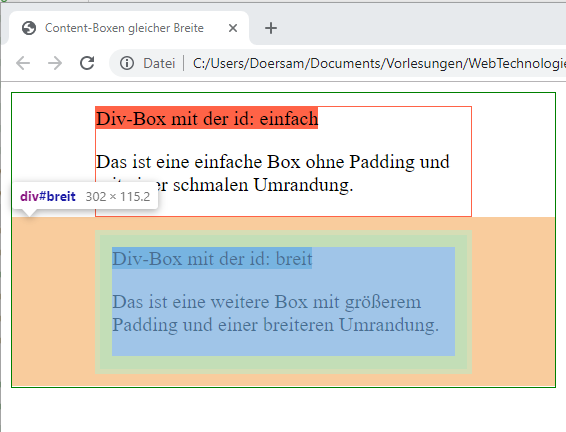Close the Content-Boxen gleicher Breite tab
Viewport: 566px width, 432px height.
pyautogui.click(x=233, y=28)
